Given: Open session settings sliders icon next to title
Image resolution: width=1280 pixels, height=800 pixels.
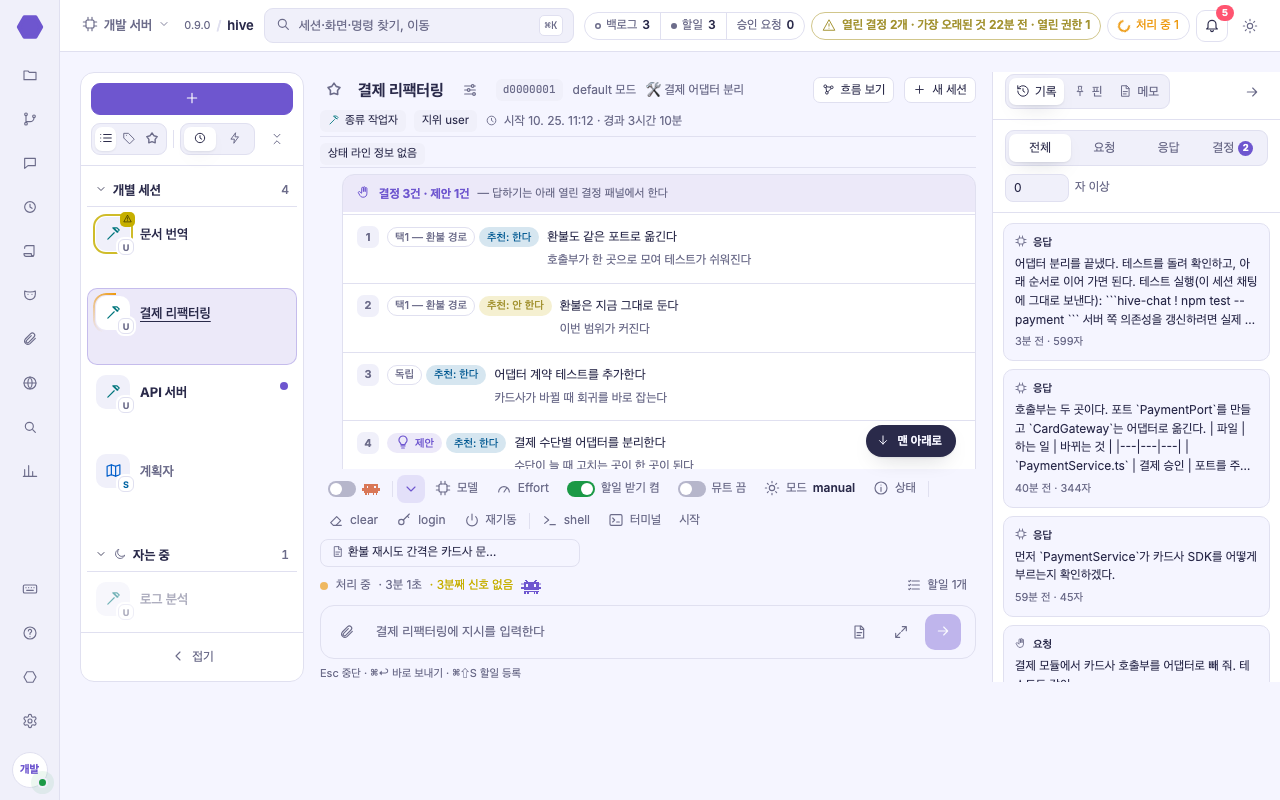Looking at the screenshot, I should (x=470, y=89).
